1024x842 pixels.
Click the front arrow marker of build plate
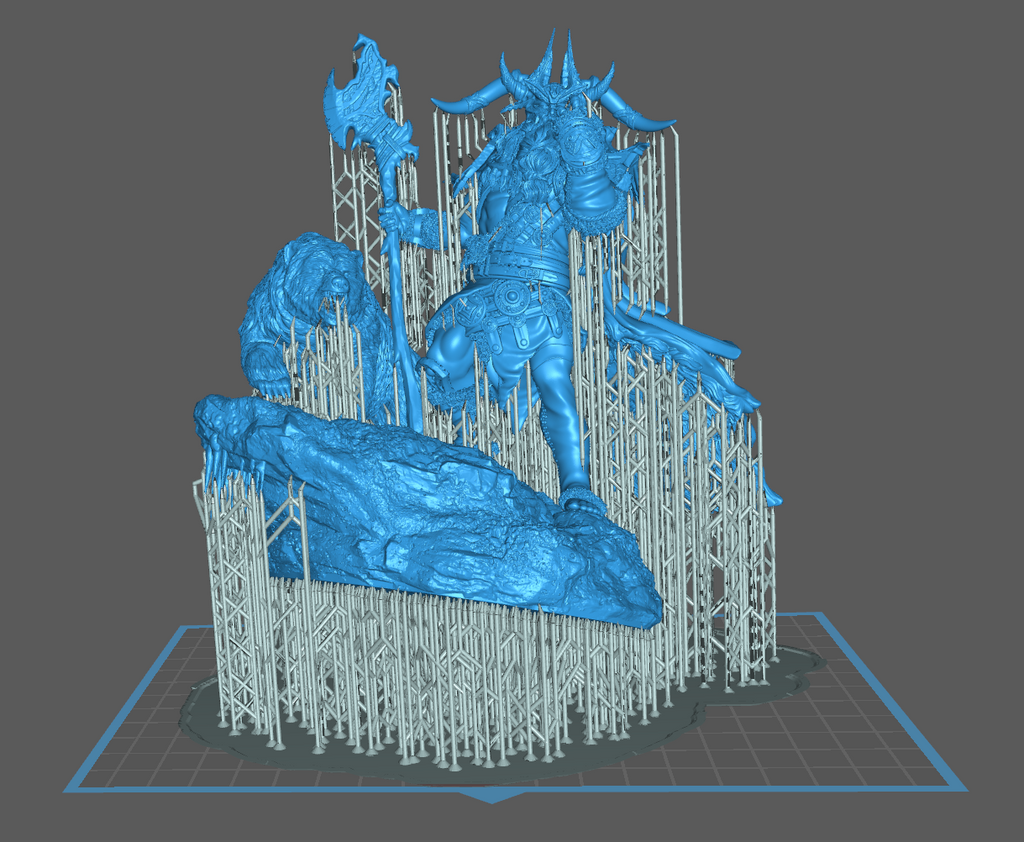coord(494,796)
